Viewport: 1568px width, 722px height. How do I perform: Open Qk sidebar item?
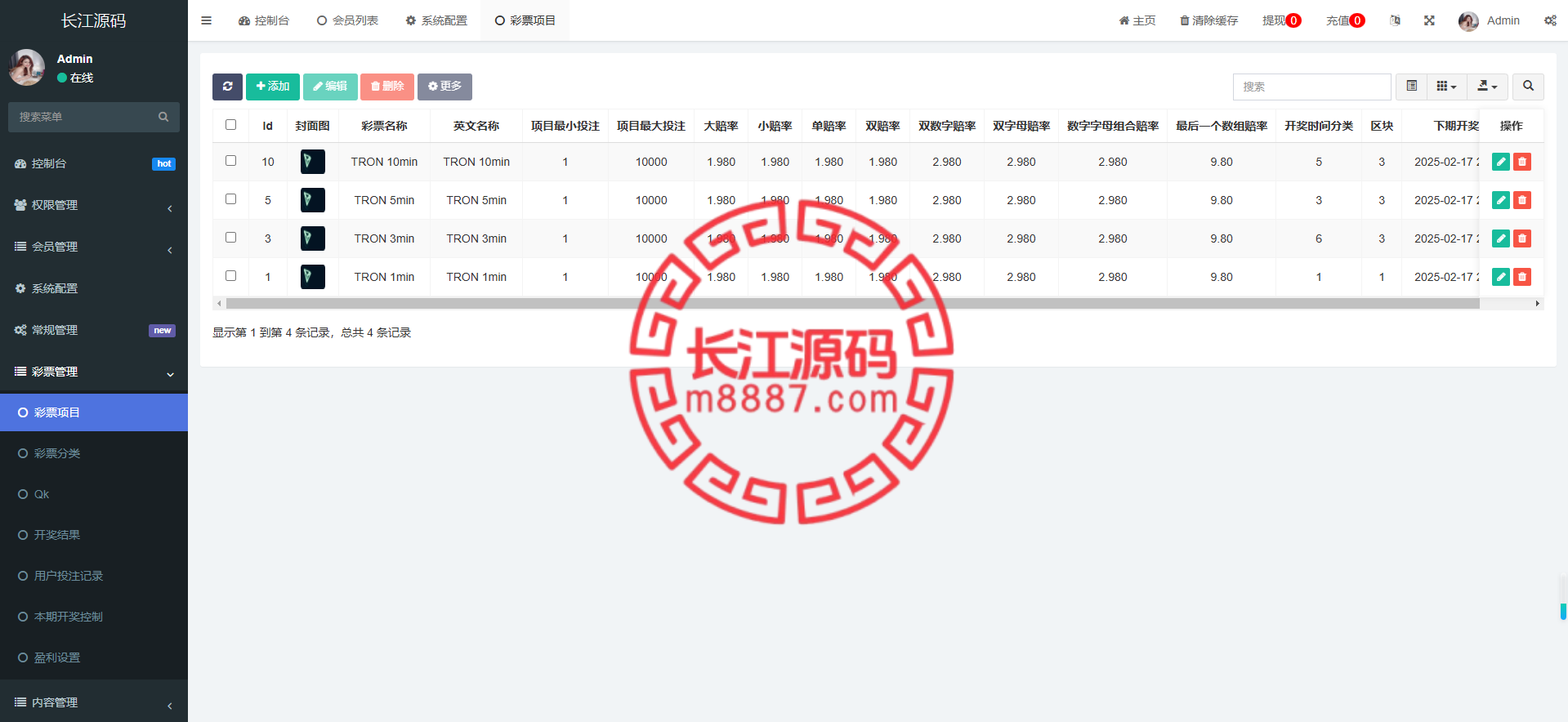(x=94, y=494)
